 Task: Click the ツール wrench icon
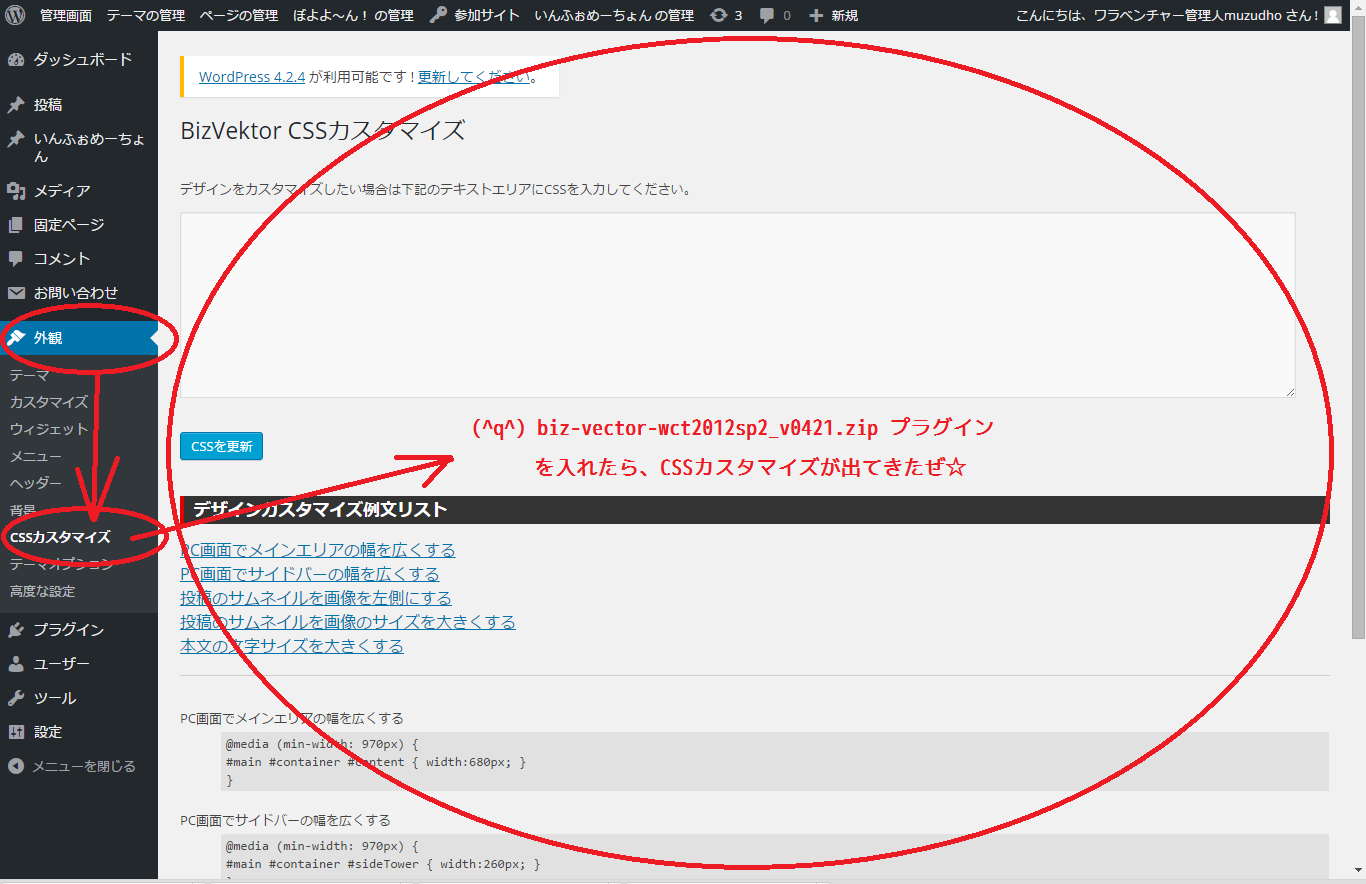tap(16, 698)
